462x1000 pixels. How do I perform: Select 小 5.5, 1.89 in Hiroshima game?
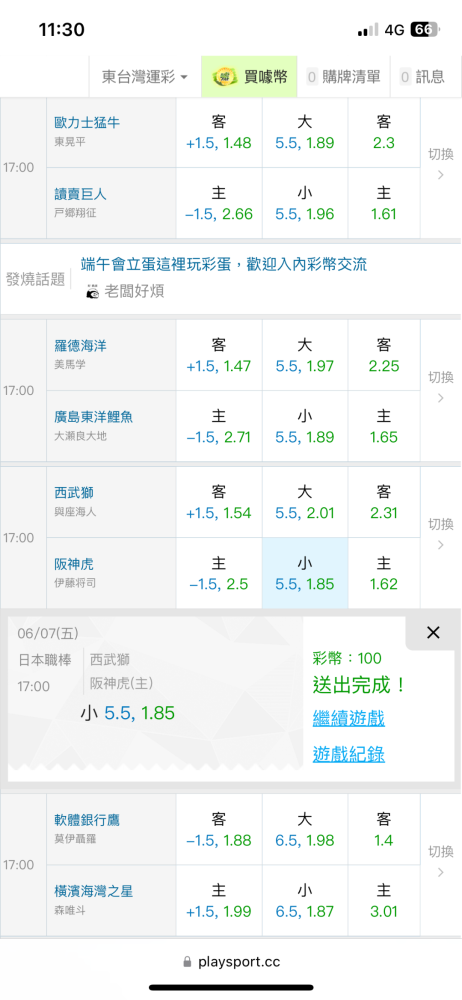click(x=305, y=427)
